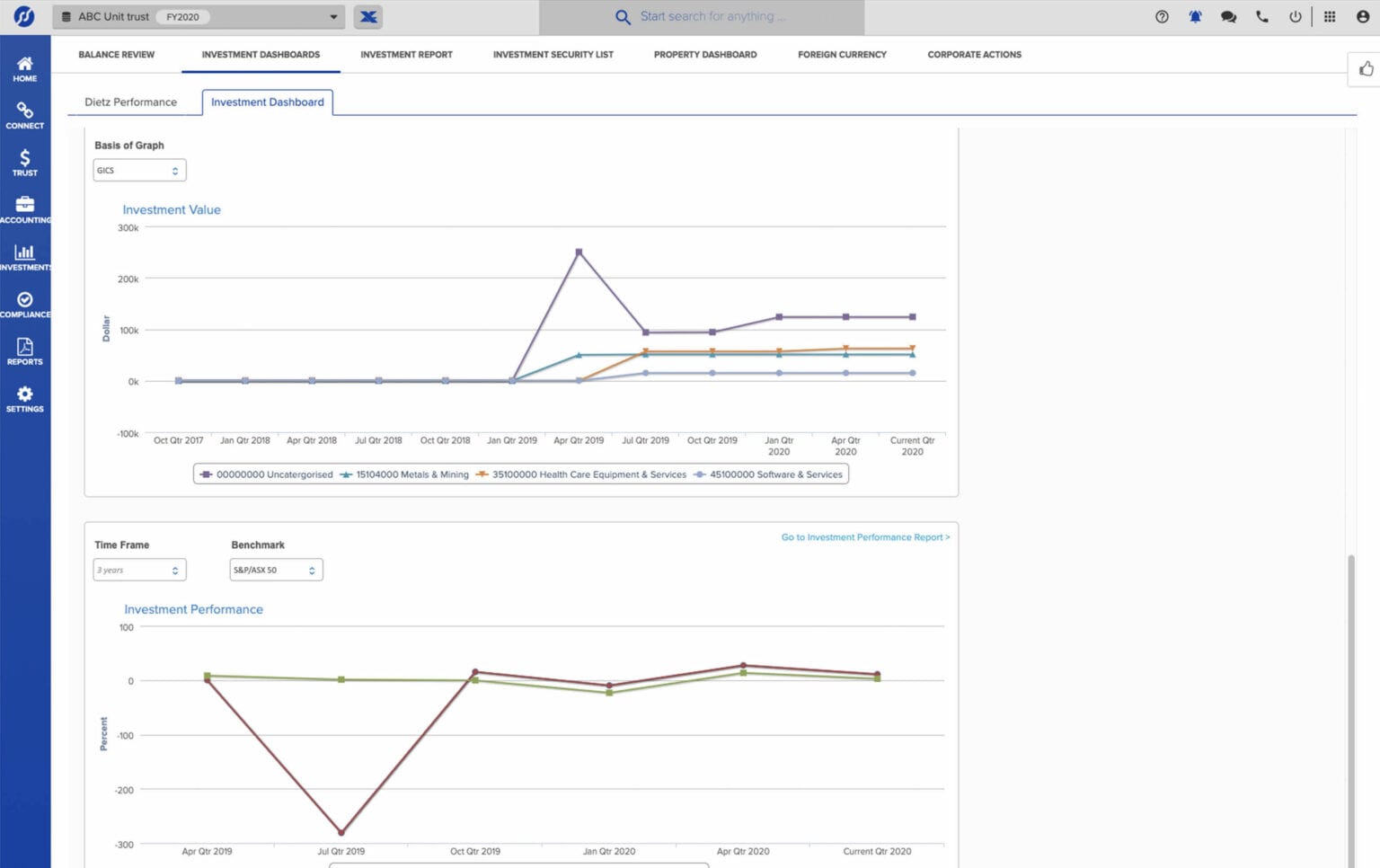
Task: Open the help question-mark icon
Action: 1161,16
